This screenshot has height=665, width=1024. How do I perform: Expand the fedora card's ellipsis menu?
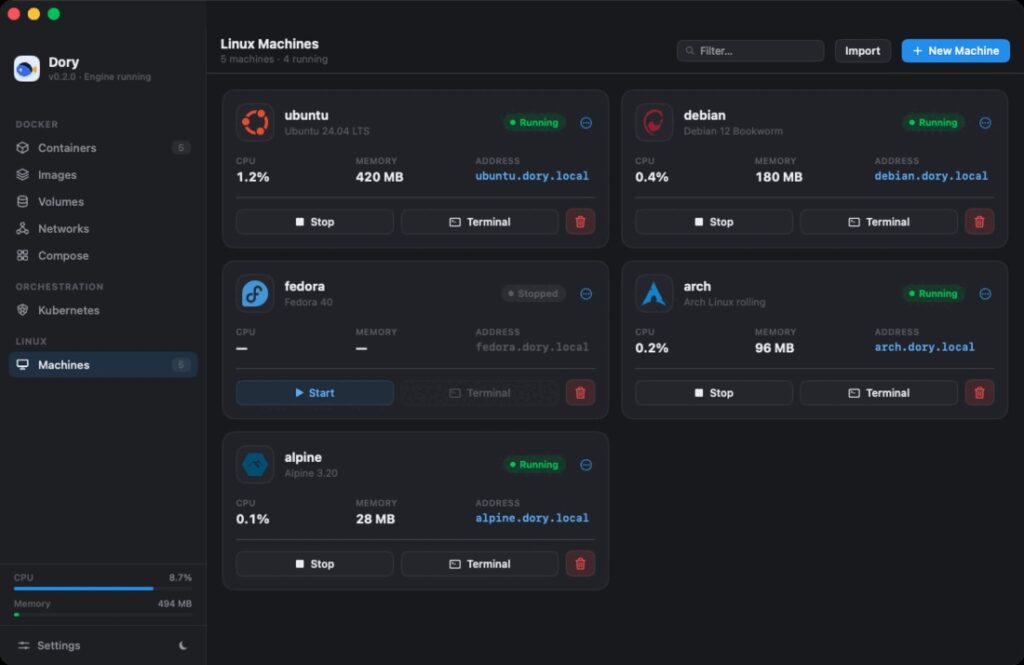point(586,294)
